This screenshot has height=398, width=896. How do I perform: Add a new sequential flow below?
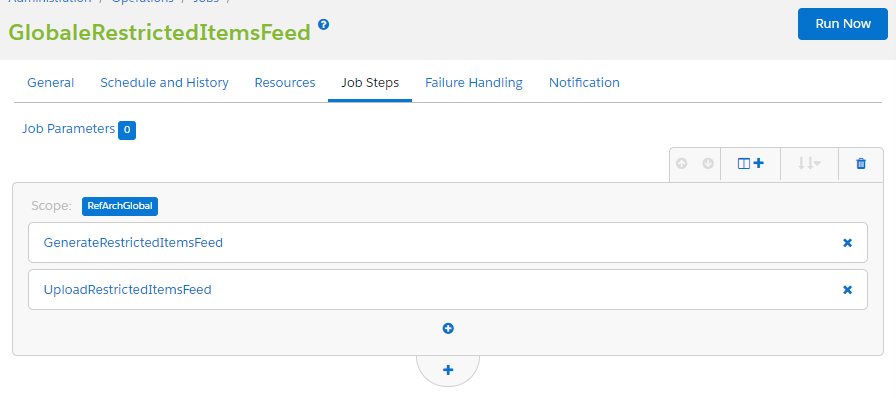pos(448,370)
